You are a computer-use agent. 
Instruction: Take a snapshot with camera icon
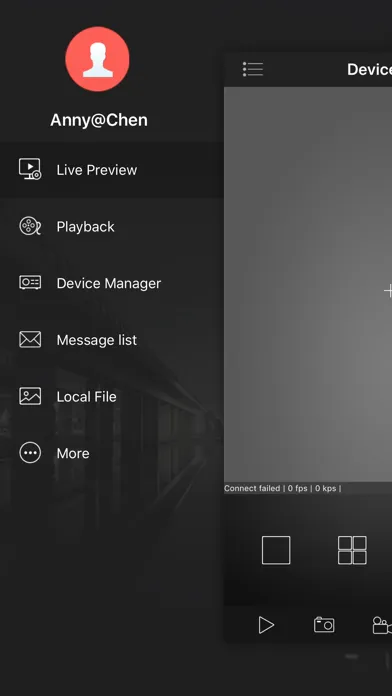(324, 625)
